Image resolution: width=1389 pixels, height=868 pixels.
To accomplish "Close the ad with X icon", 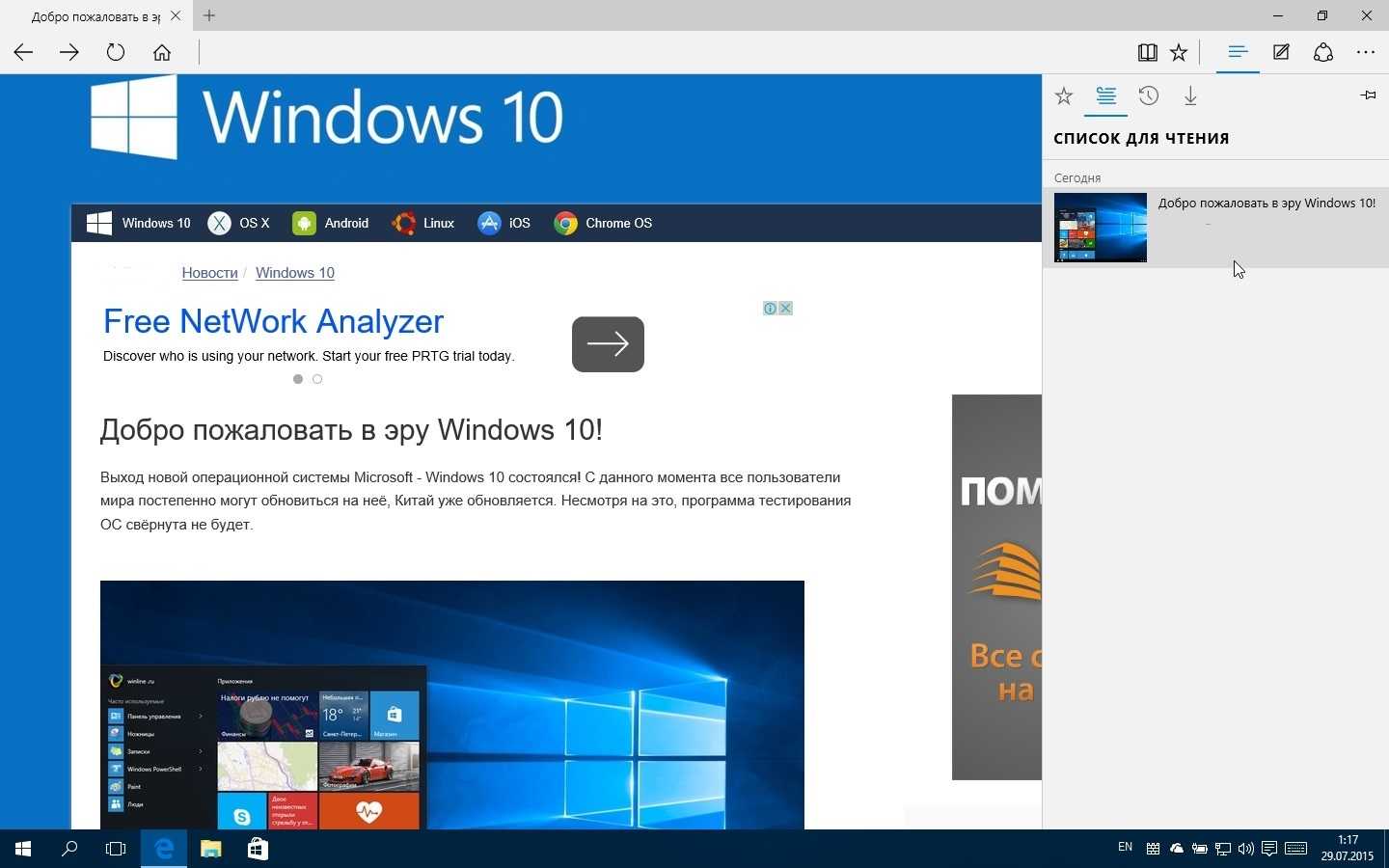I will [x=786, y=309].
